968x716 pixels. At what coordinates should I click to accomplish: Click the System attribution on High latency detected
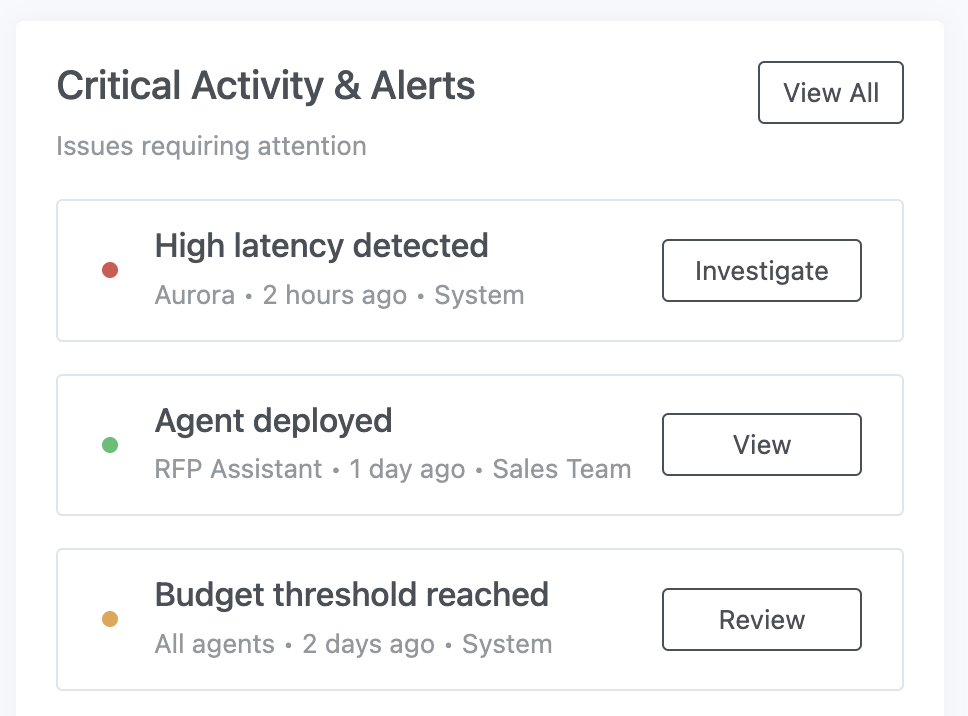click(x=479, y=295)
